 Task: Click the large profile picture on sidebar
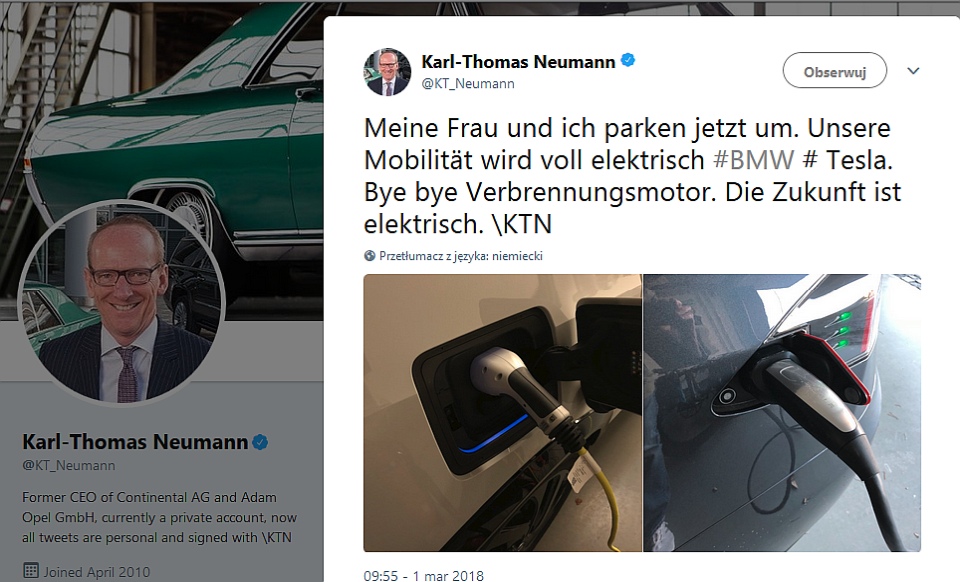122,302
